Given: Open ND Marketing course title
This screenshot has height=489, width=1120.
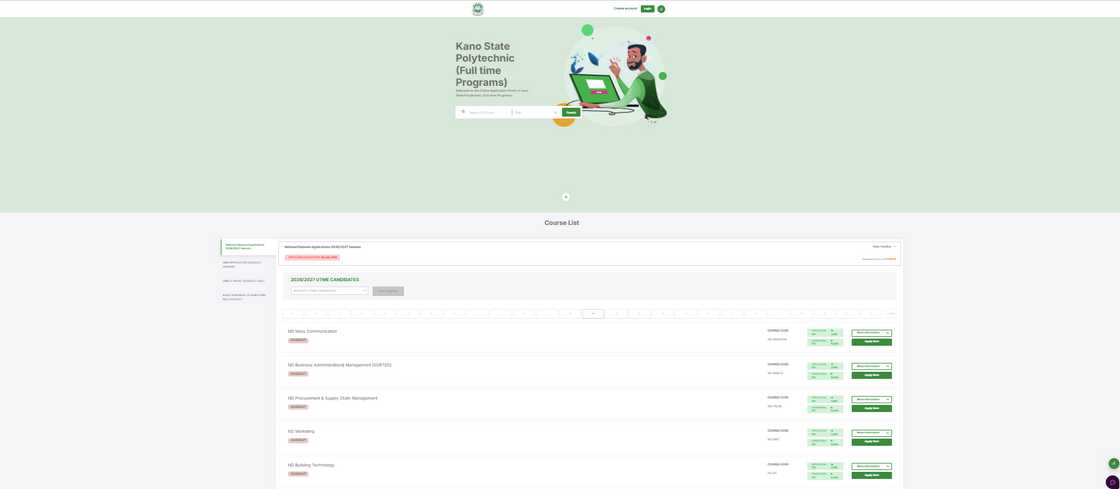Looking at the screenshot, I should coord(301,431).
